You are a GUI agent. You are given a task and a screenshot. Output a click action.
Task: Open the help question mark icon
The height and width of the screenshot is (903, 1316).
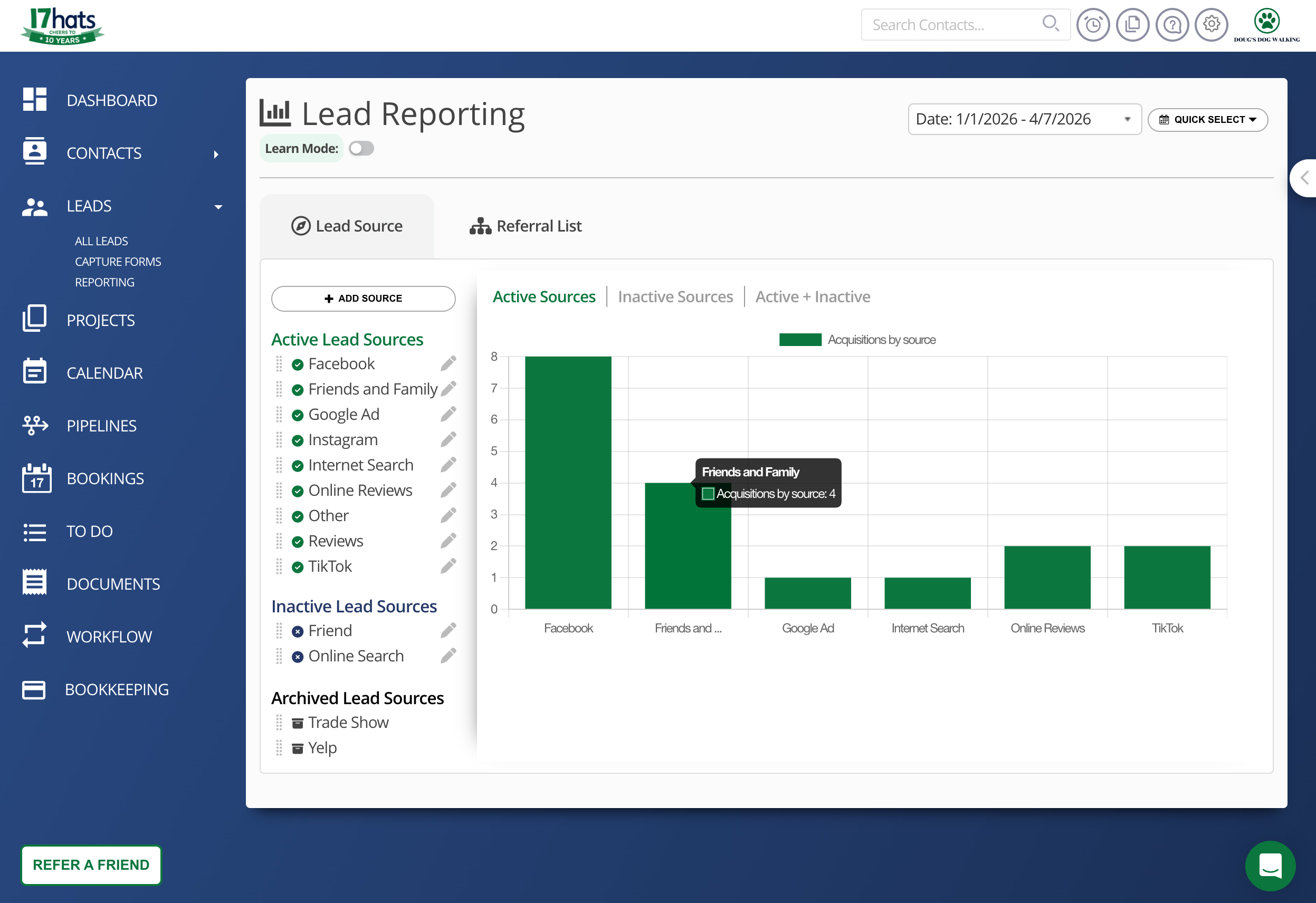pos(1171,25)
